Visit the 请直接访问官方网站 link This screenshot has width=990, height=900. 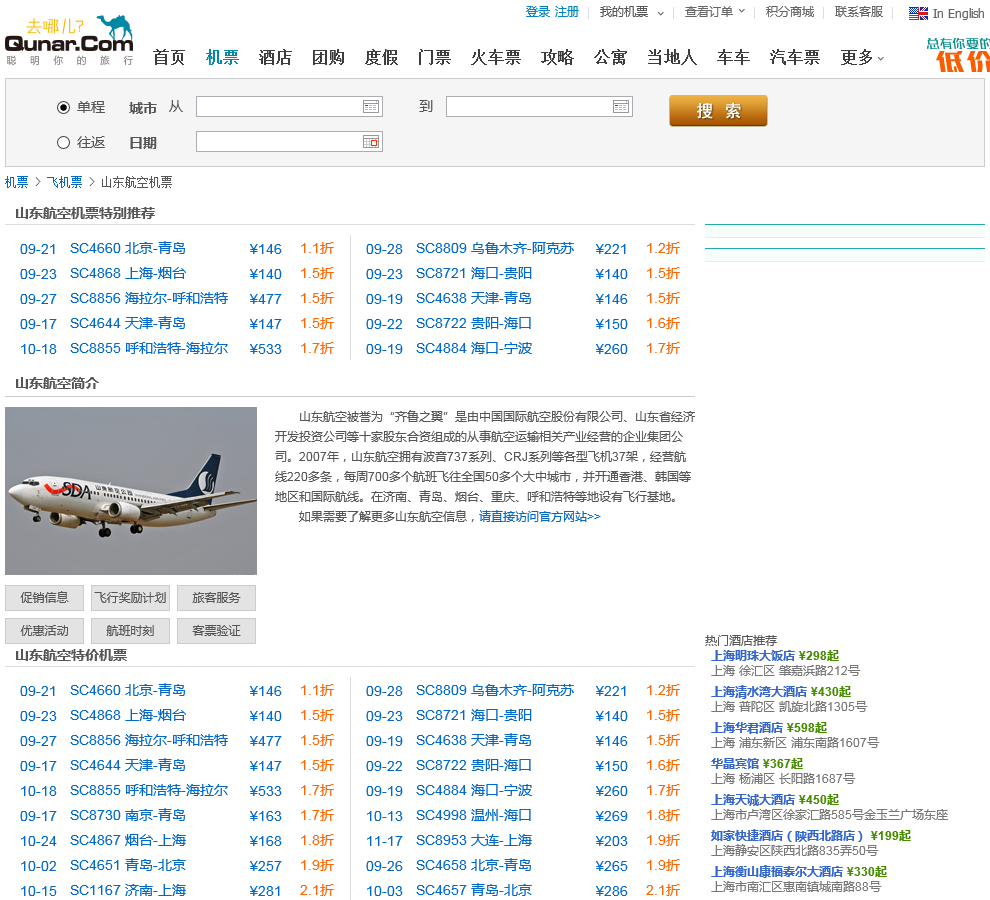point(539,517)
